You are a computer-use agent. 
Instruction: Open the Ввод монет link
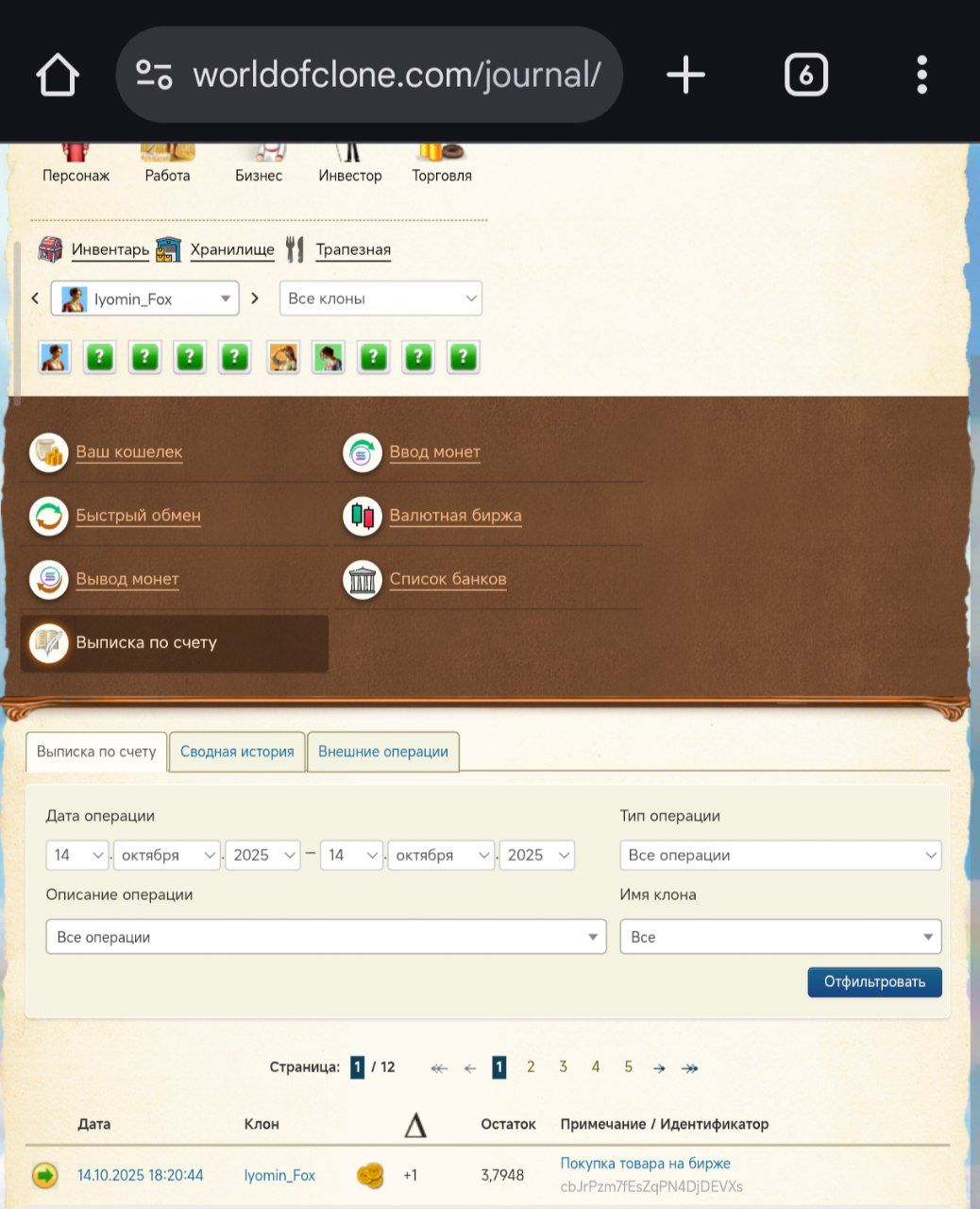click(x=434, y=452)
